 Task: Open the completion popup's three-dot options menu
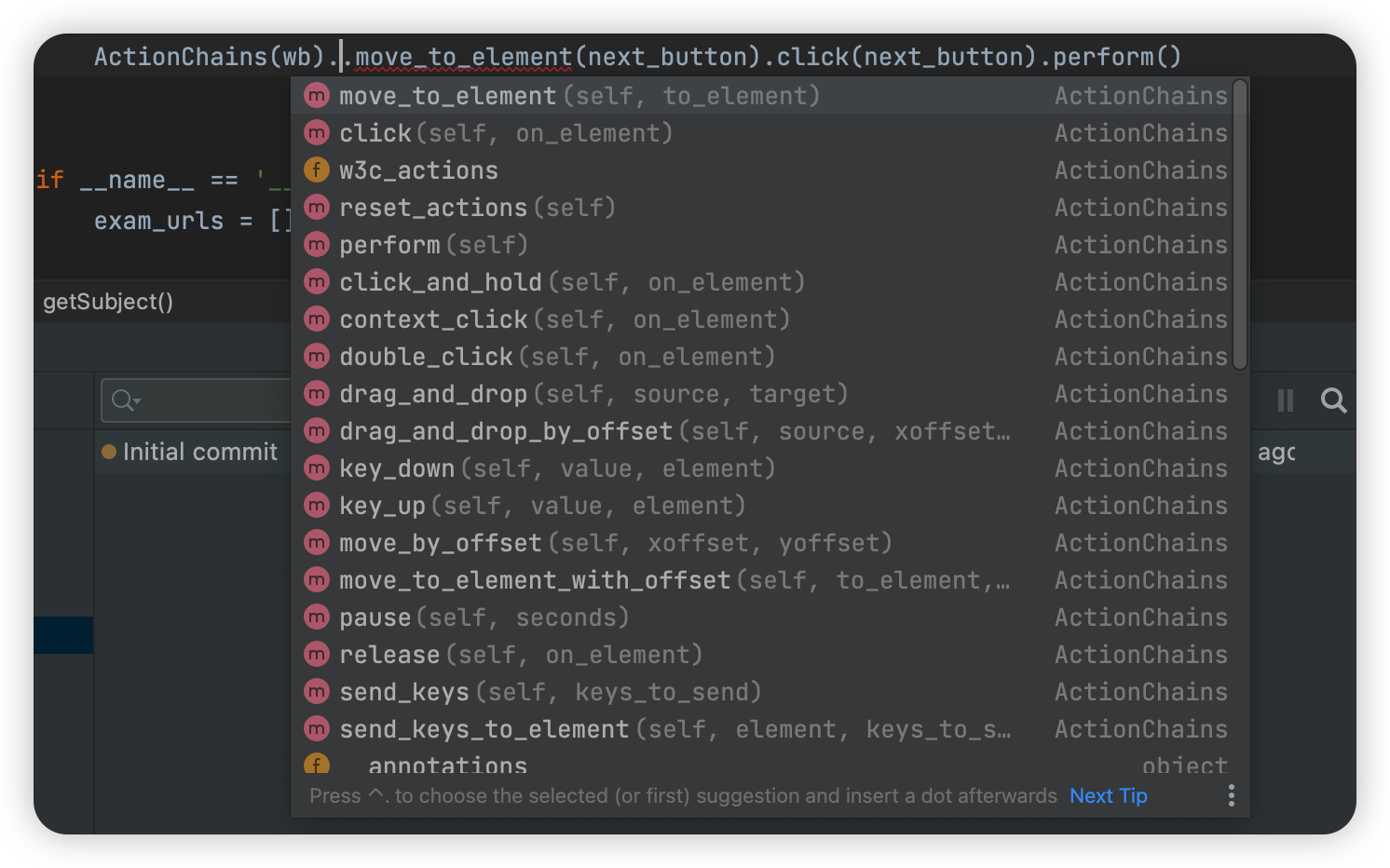(1231, 795)
